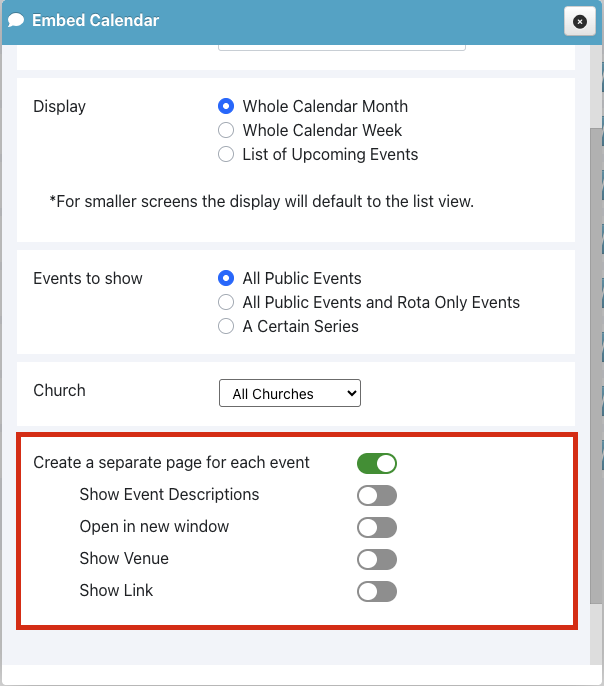The image size is (604, 686).
Task: Select Whole Calendar Week display option
Action: pyautogui.click(x=226, y=130)
